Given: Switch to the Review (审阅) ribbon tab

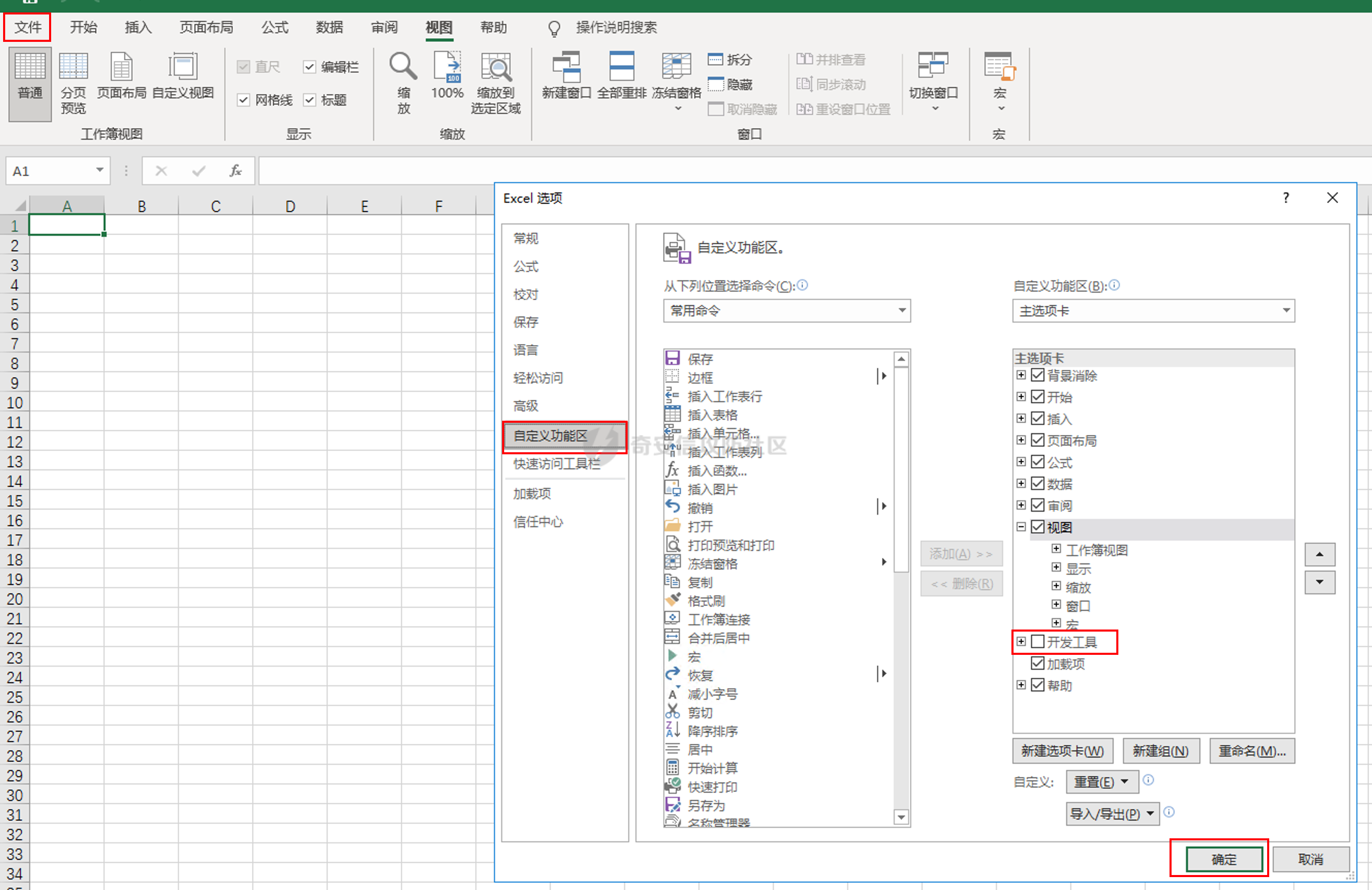Looking at the screenshot, I should pyautogui.click(x=384, y=27).
